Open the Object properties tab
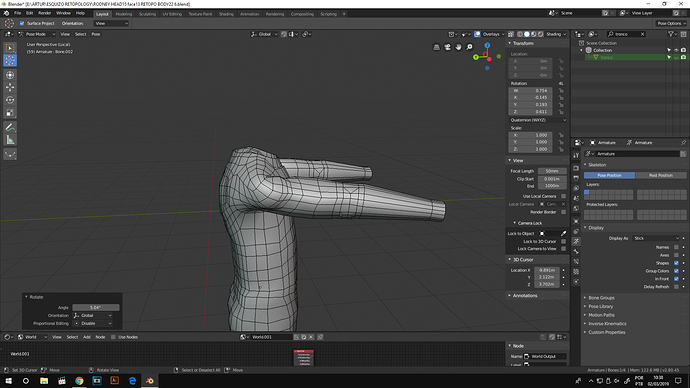 click(x=576, y=221)
